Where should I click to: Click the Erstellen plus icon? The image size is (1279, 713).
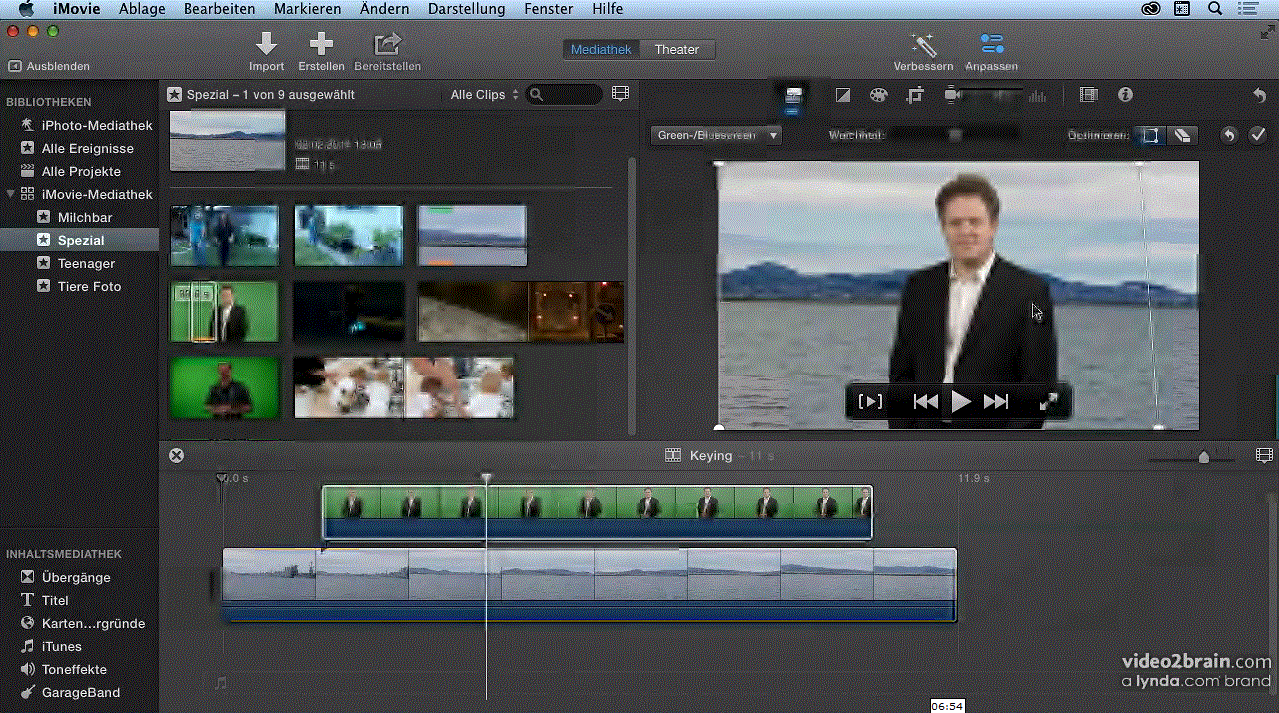(321, 44)
